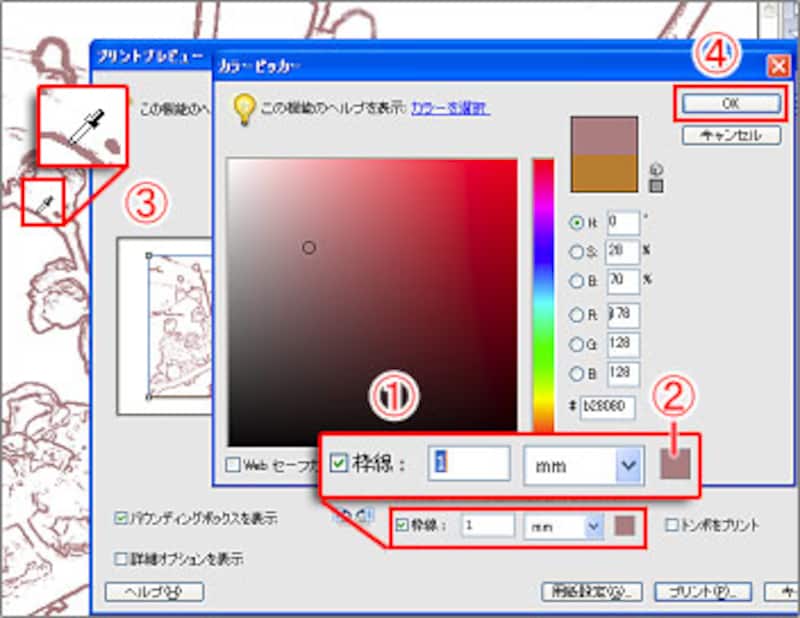This screenshot has width=800, height=618.
Task: Click キャンセル in the Color Picker dialog
Action: (x=731, y=136)
